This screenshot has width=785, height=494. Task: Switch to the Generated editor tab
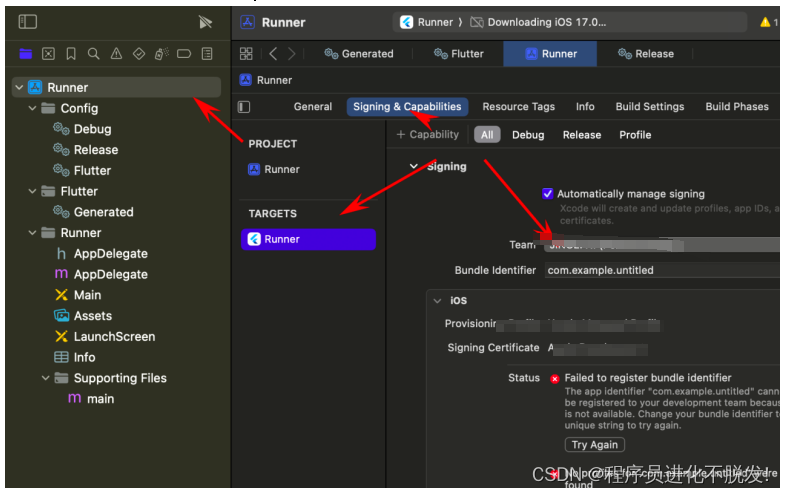[358, 54]
